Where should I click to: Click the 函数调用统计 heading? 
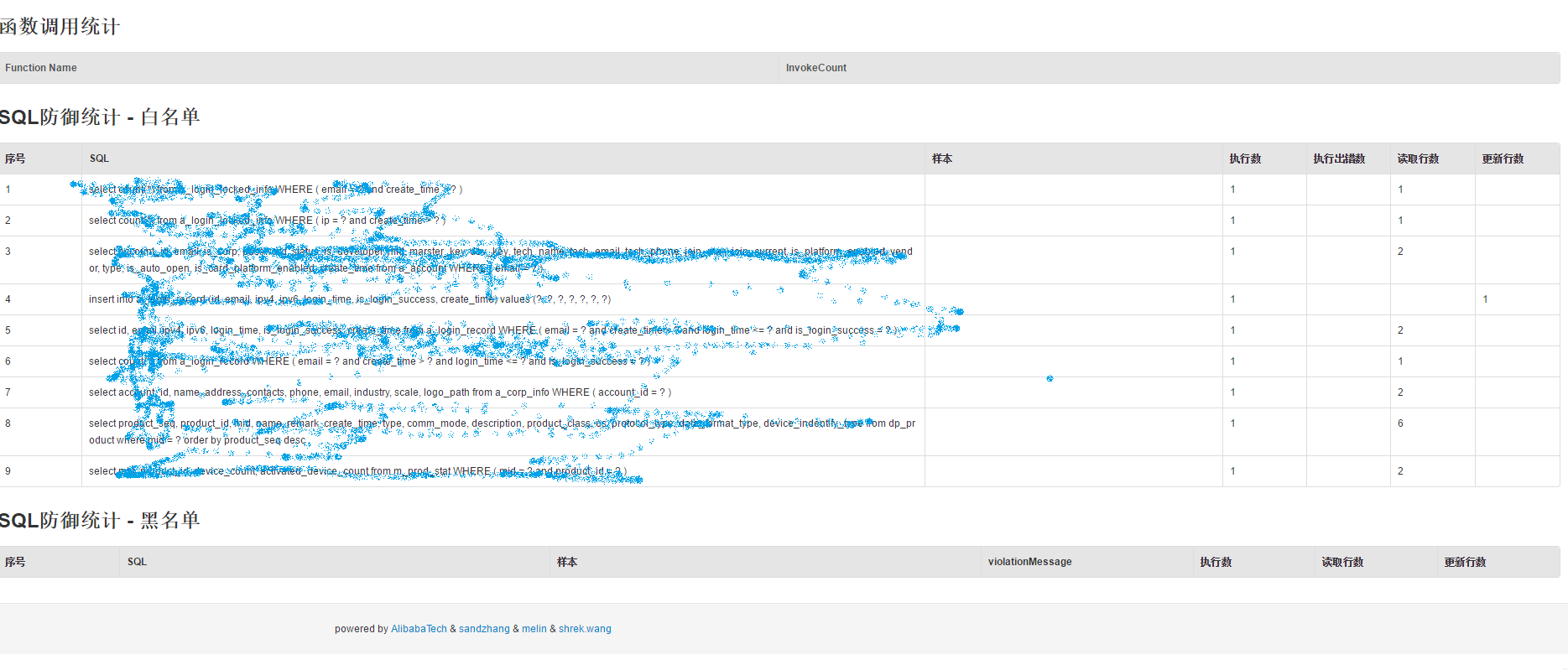click(60, 27)
